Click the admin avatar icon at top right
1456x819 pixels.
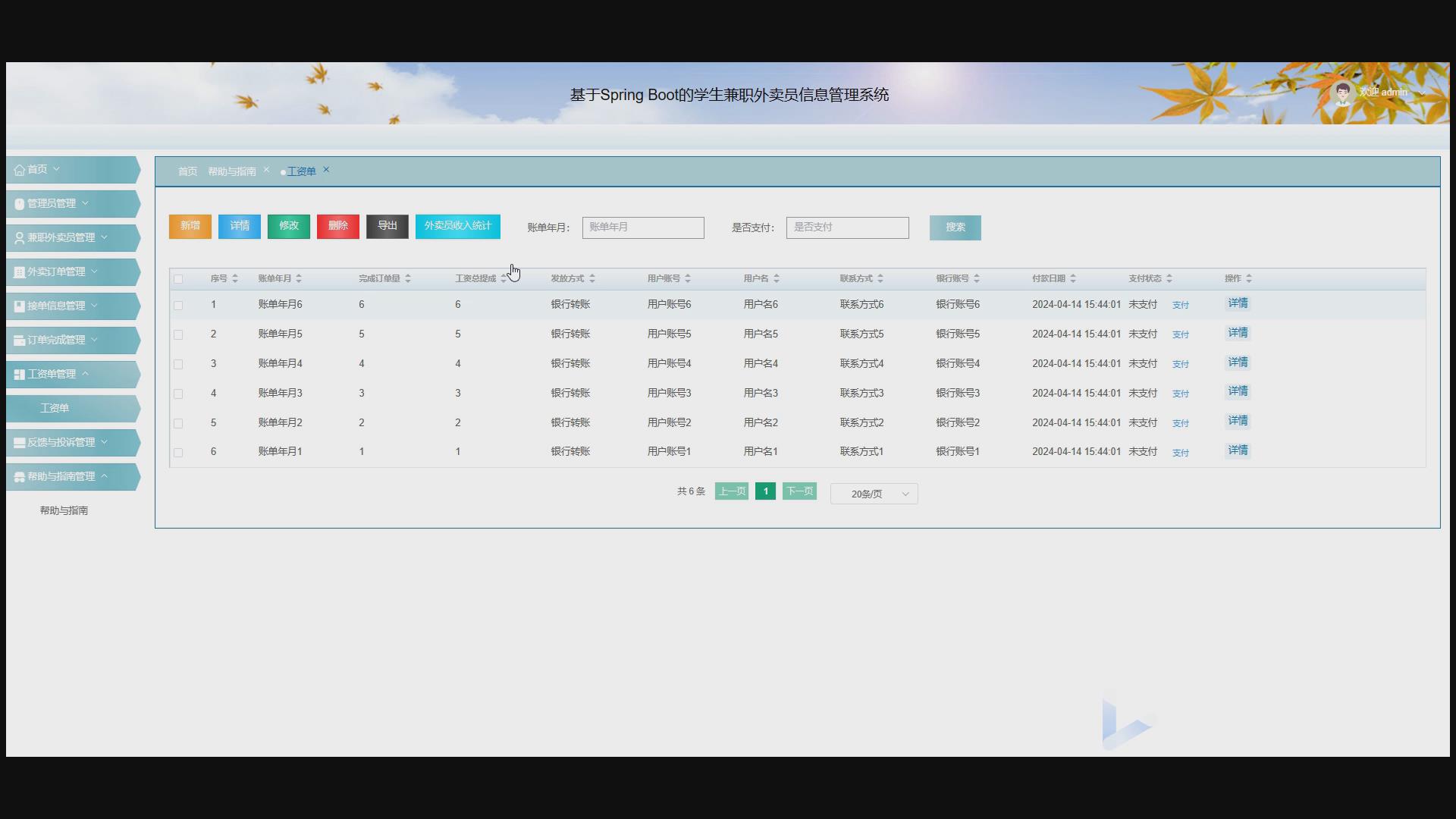(x=1341, y=91)
